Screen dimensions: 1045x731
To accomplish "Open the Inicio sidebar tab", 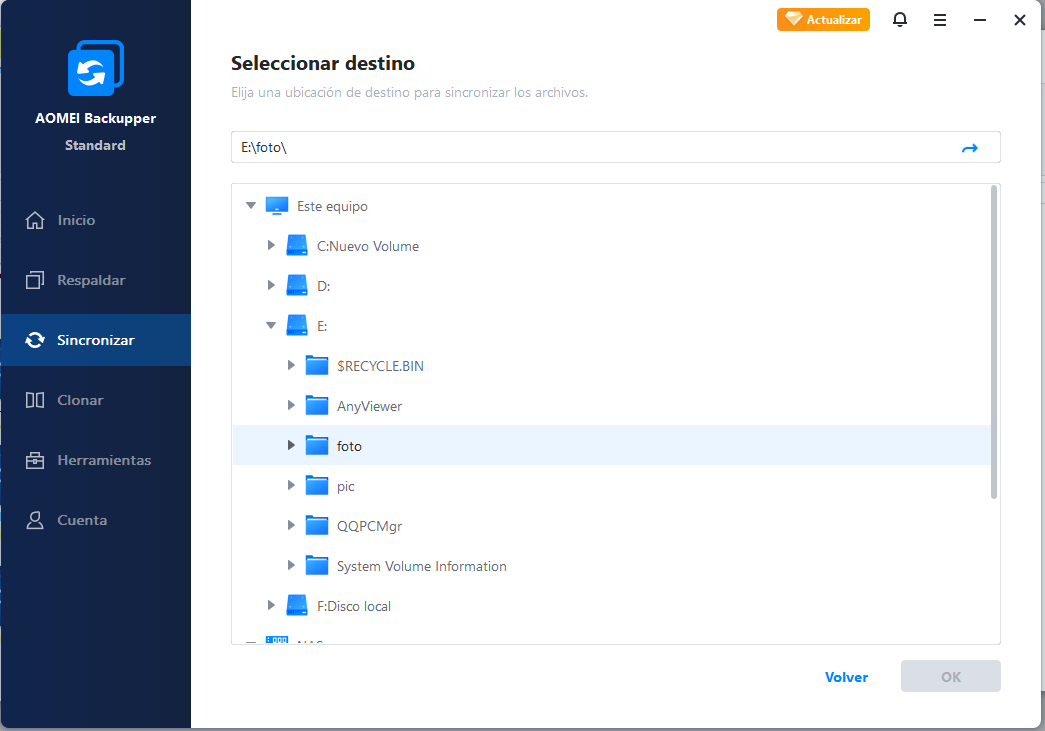I will [x=76, y=220].
